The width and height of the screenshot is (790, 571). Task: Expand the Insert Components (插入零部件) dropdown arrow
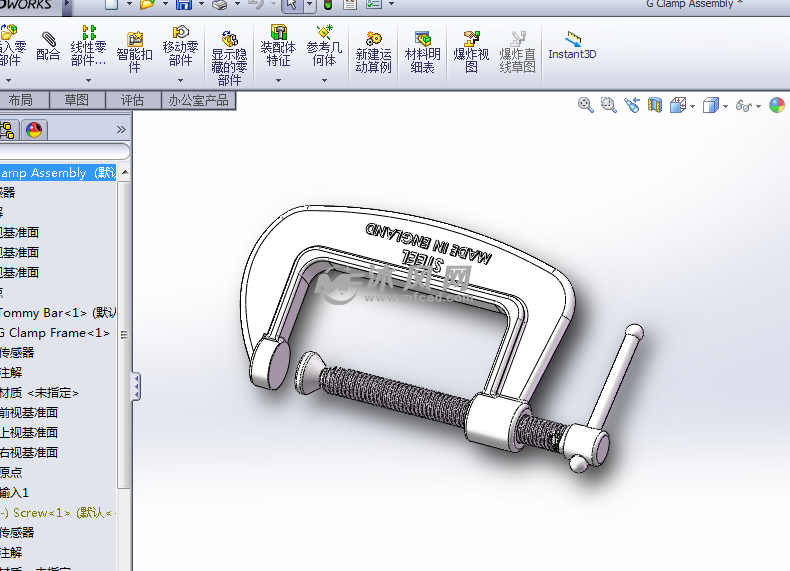[8, 81]
